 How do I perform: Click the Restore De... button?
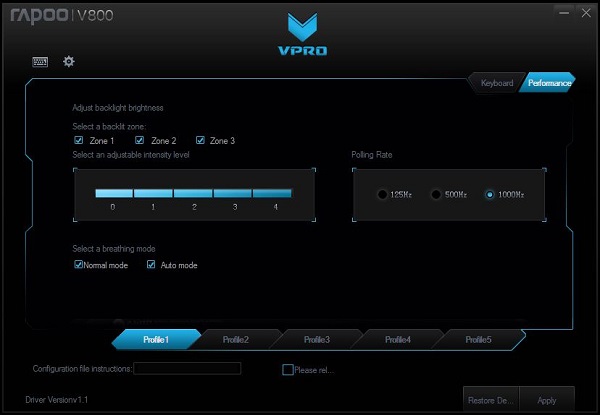click(x=491, y=400)
